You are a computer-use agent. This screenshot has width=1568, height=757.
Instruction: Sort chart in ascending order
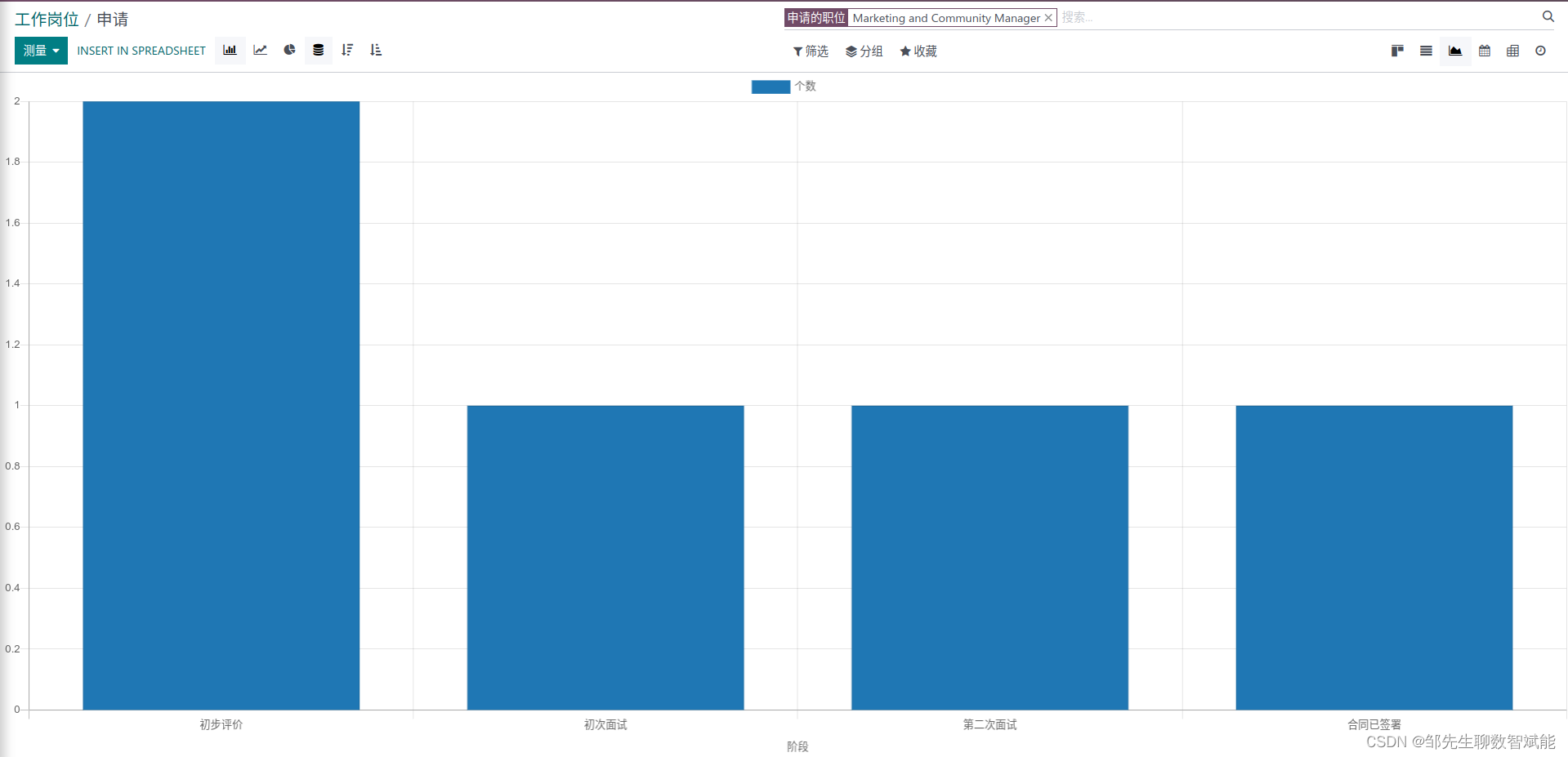[376, 51]
